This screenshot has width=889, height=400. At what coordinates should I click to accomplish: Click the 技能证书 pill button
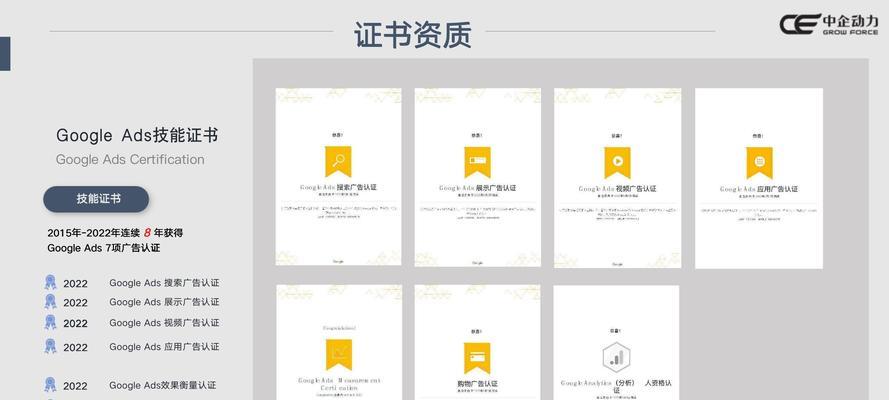96,199
